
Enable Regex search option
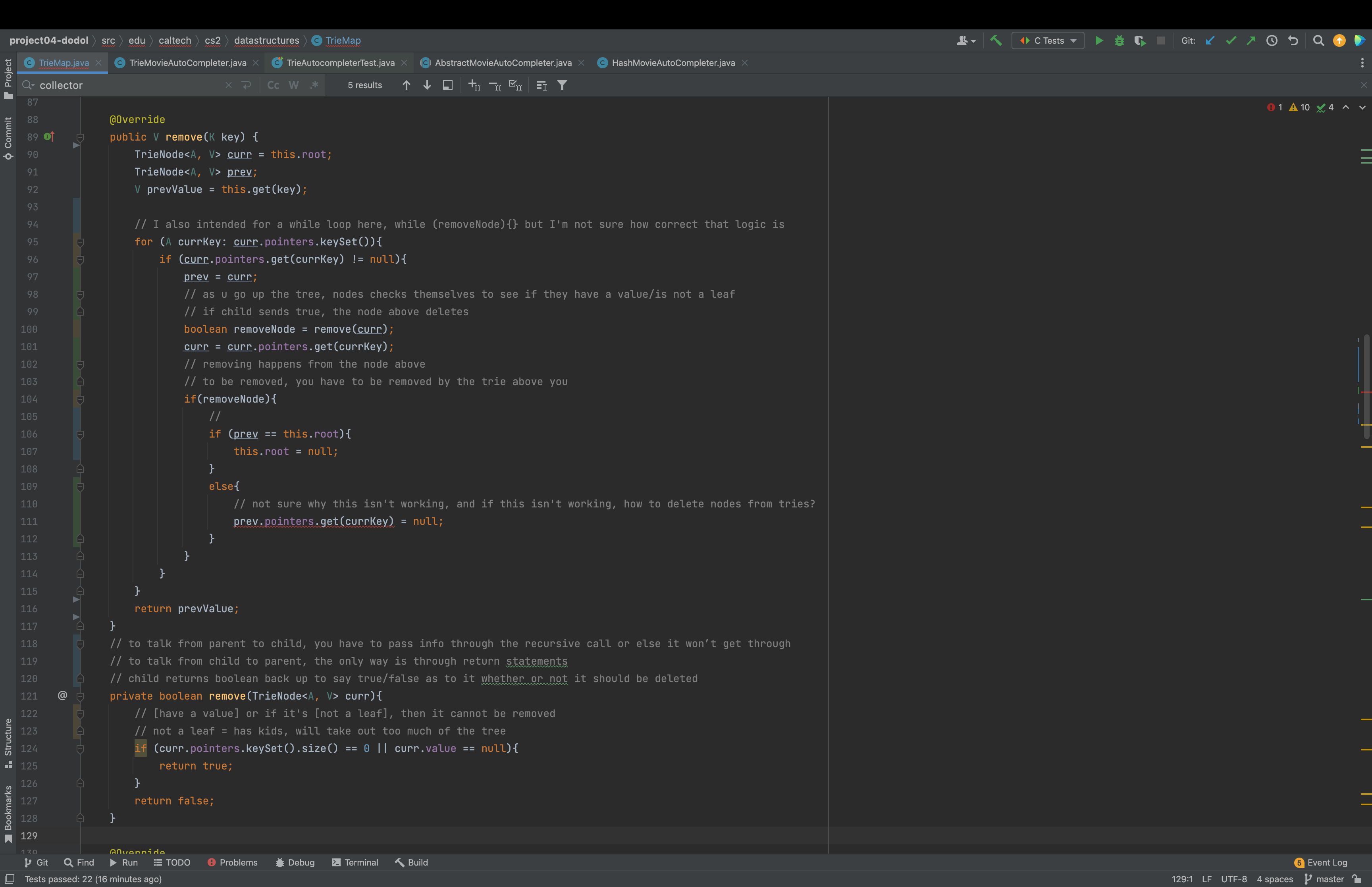(314, 85)
